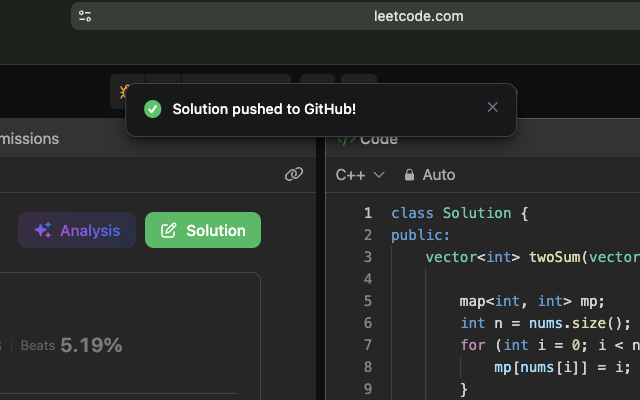Click the Beats 5.19% statistic
The image size is (640, 400).
[x=71, y=345]
